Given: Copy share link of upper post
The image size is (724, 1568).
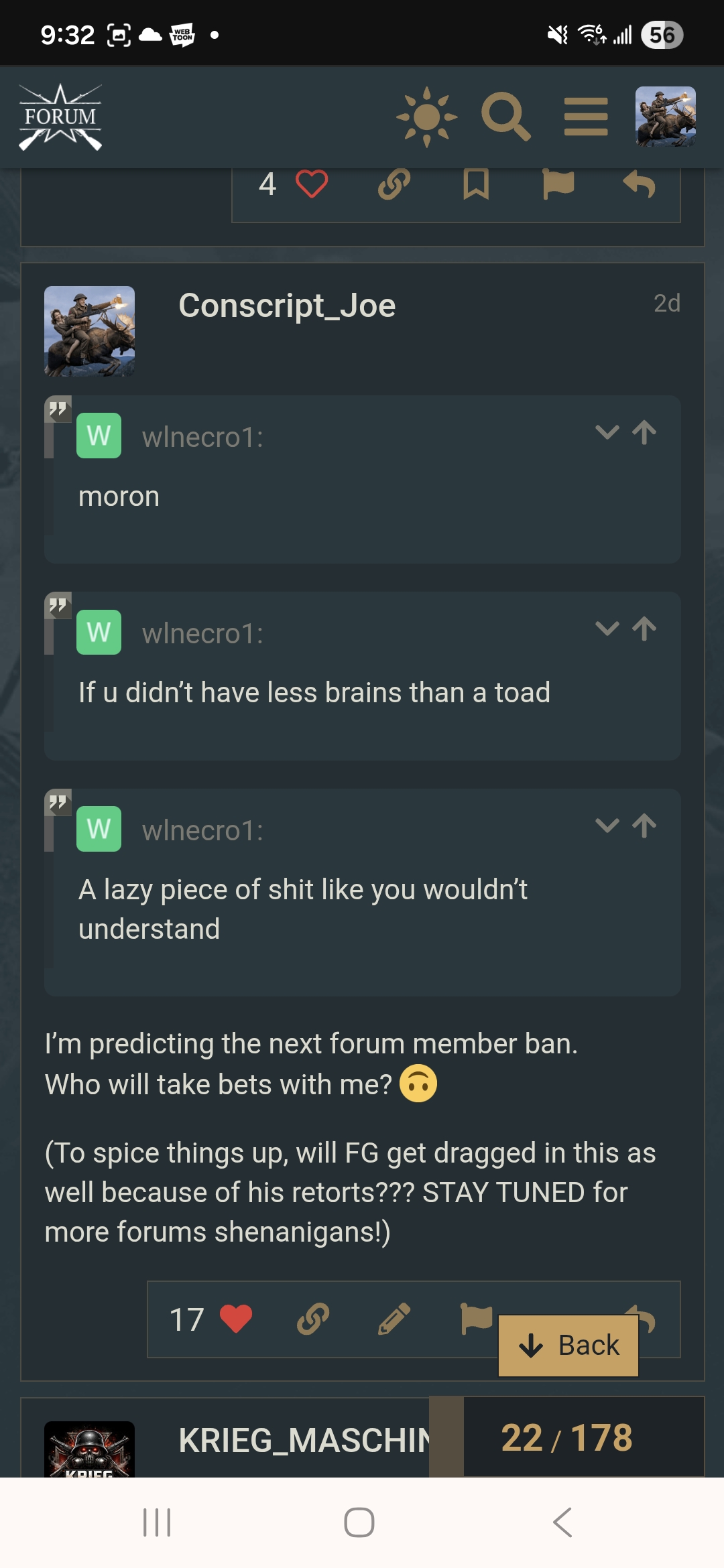Looking at the screenshot, I should [x=394, y=184].
